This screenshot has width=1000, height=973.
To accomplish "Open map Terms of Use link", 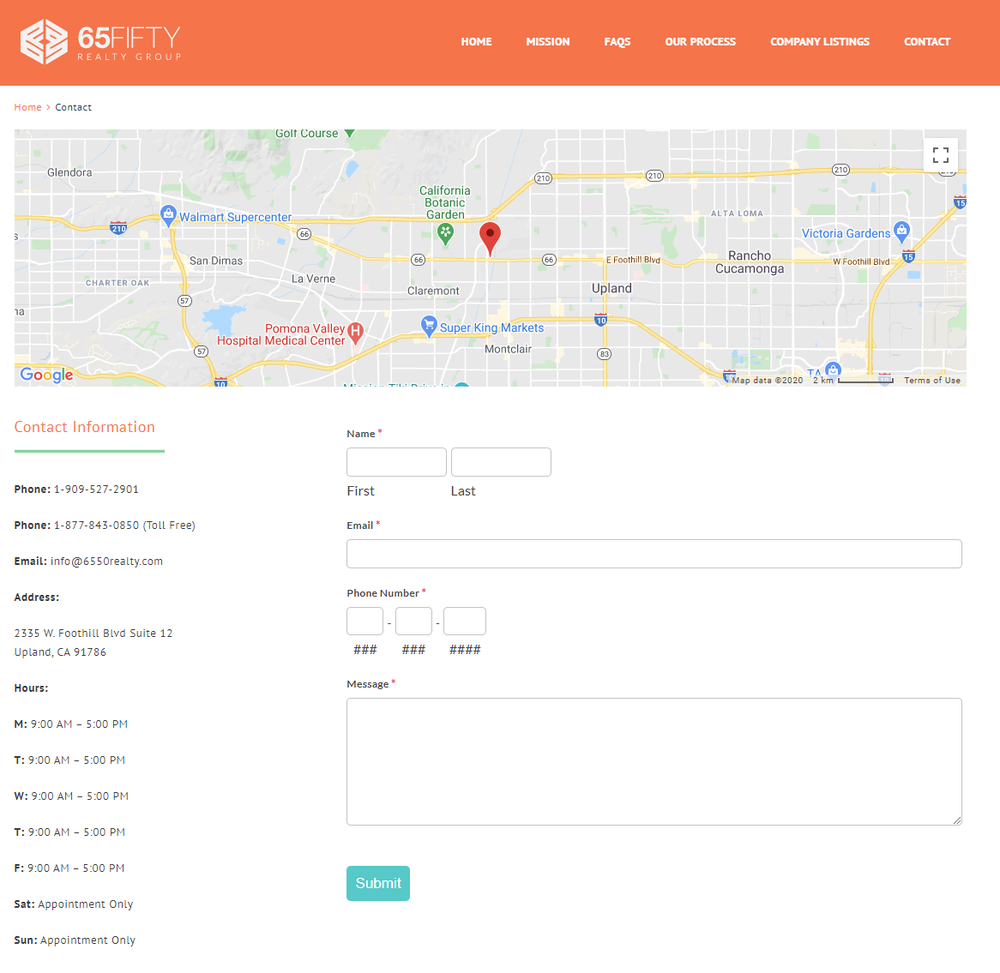I will pyautogui.click(x=932, y=380).
